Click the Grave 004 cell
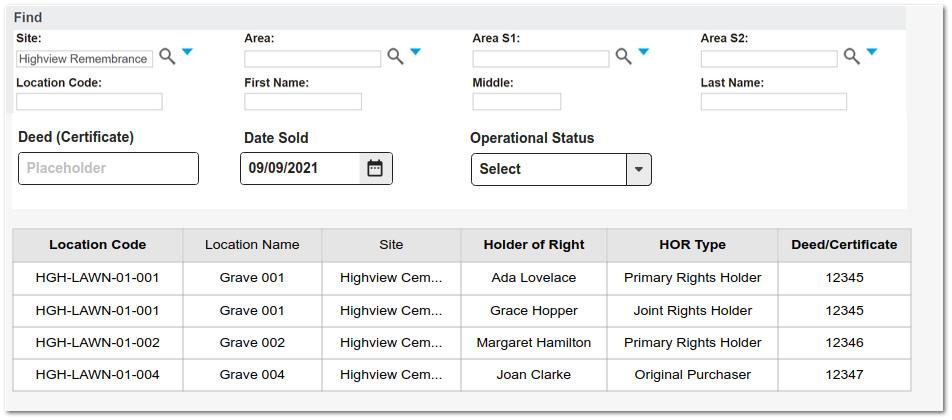This screenshot has height=420, width=952. pos(252,375)
